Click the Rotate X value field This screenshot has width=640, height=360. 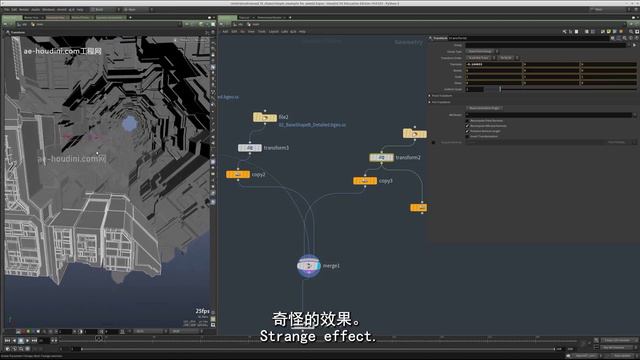[494, 71]
